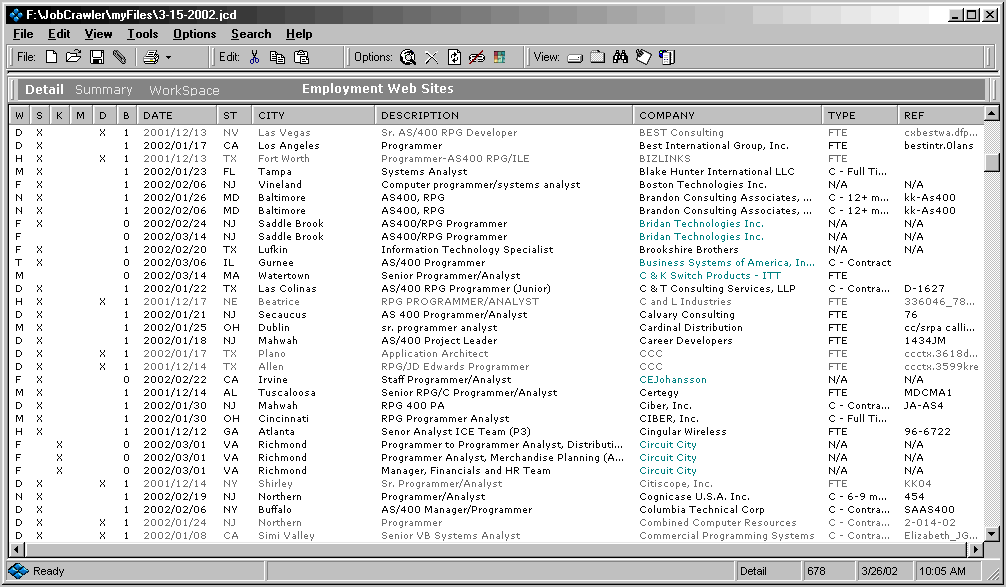Select the 'Sr. AS/400 RPG Developer' description cell
Image resolution: width=1006 pixels, height=587 pixels.
[x=449, y=132]
